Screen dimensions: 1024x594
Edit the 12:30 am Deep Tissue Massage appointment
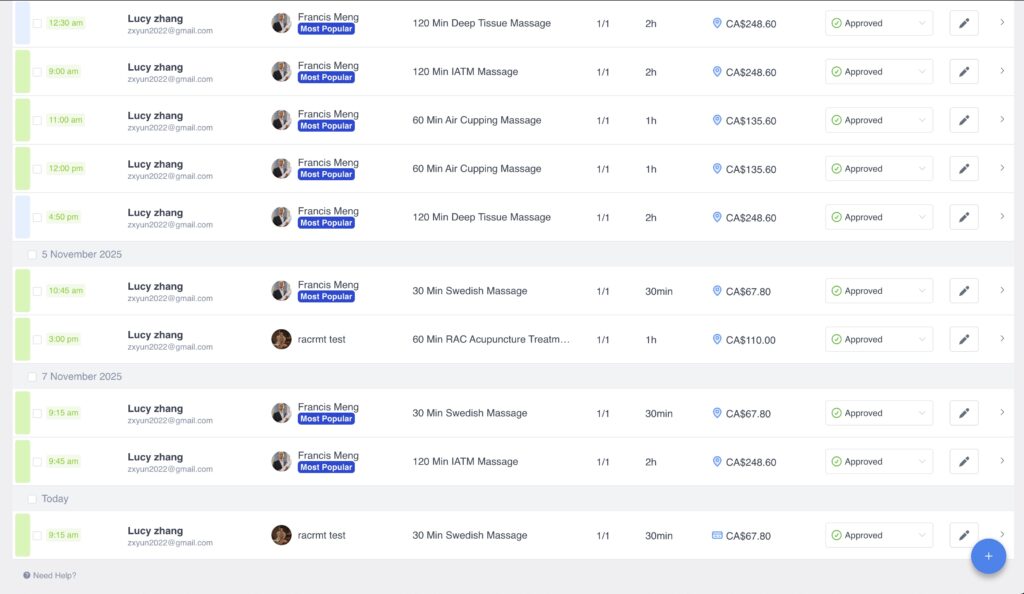point(964,23)
